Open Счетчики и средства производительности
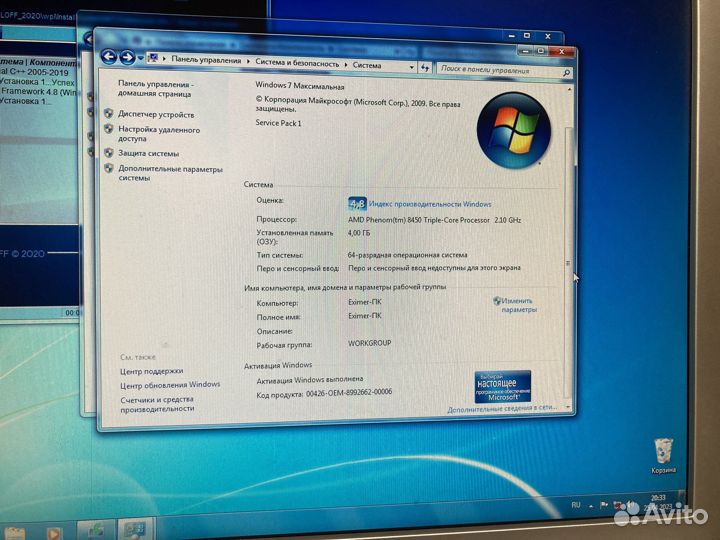Screen dimensions: 720x540 (x=157, y=404)
